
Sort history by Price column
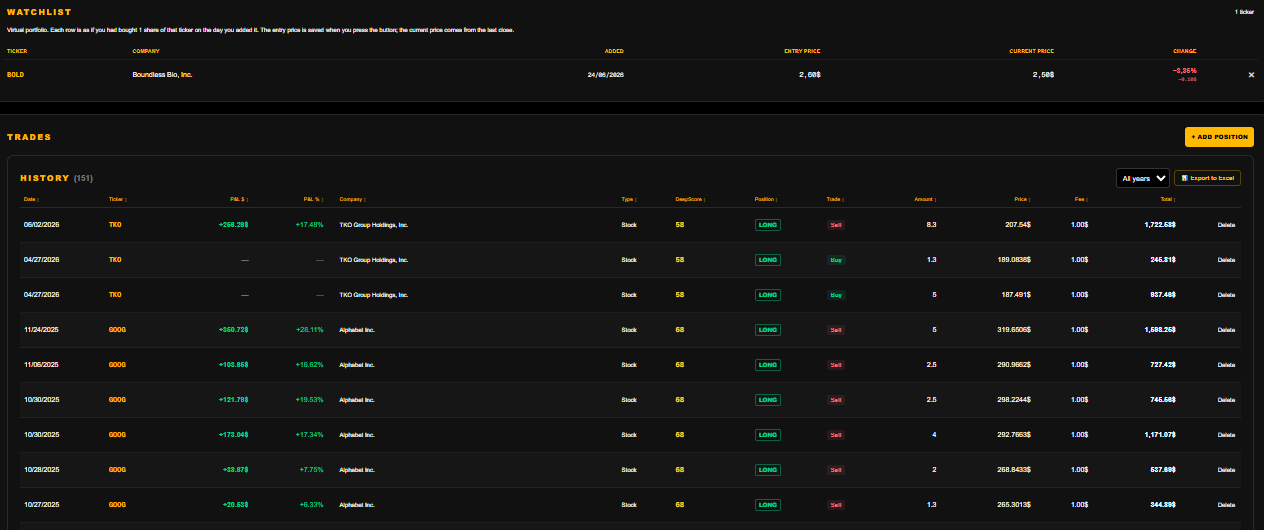[1021, 199]
